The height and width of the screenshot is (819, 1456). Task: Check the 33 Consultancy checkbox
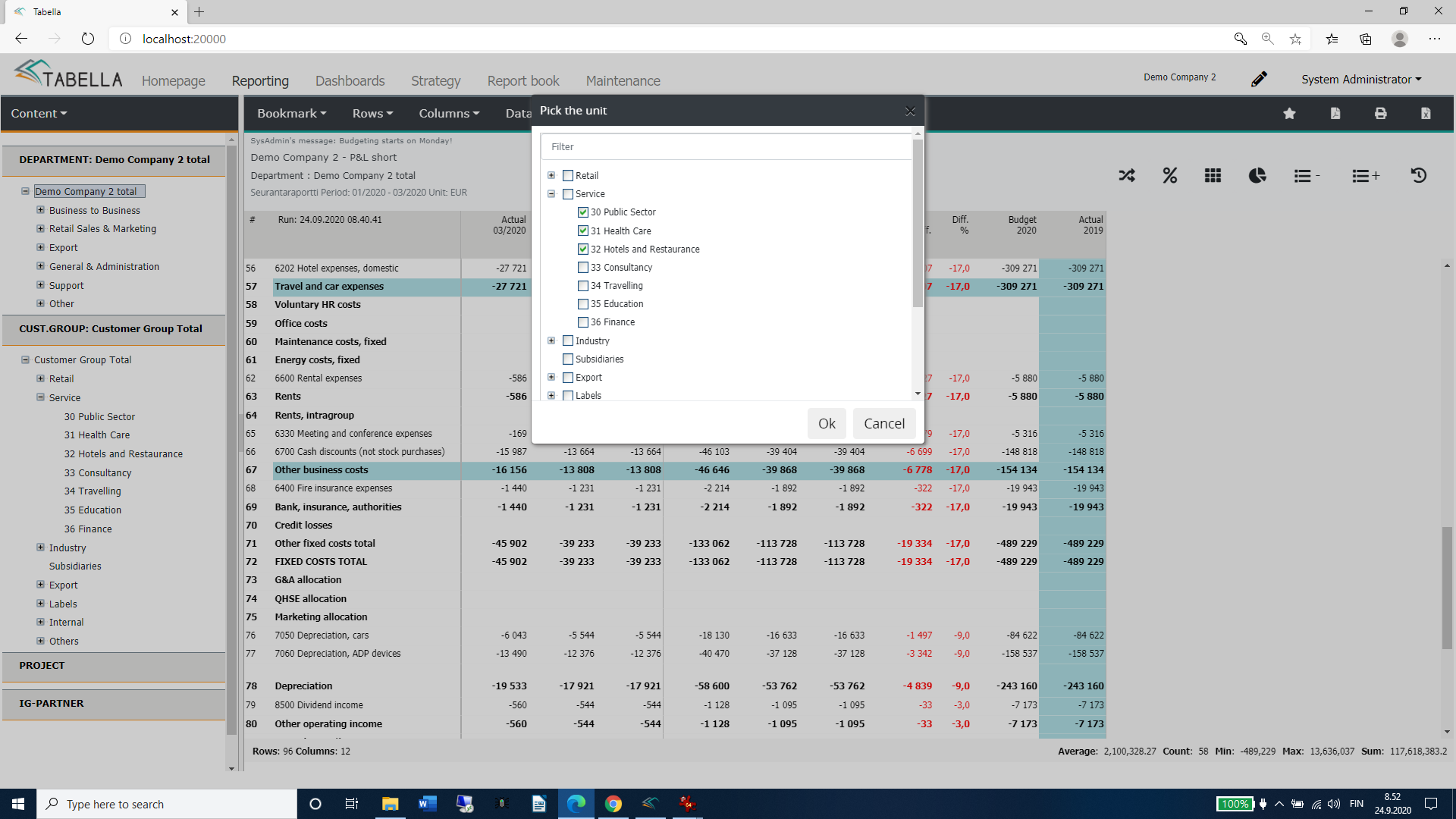tap(583, 268)
